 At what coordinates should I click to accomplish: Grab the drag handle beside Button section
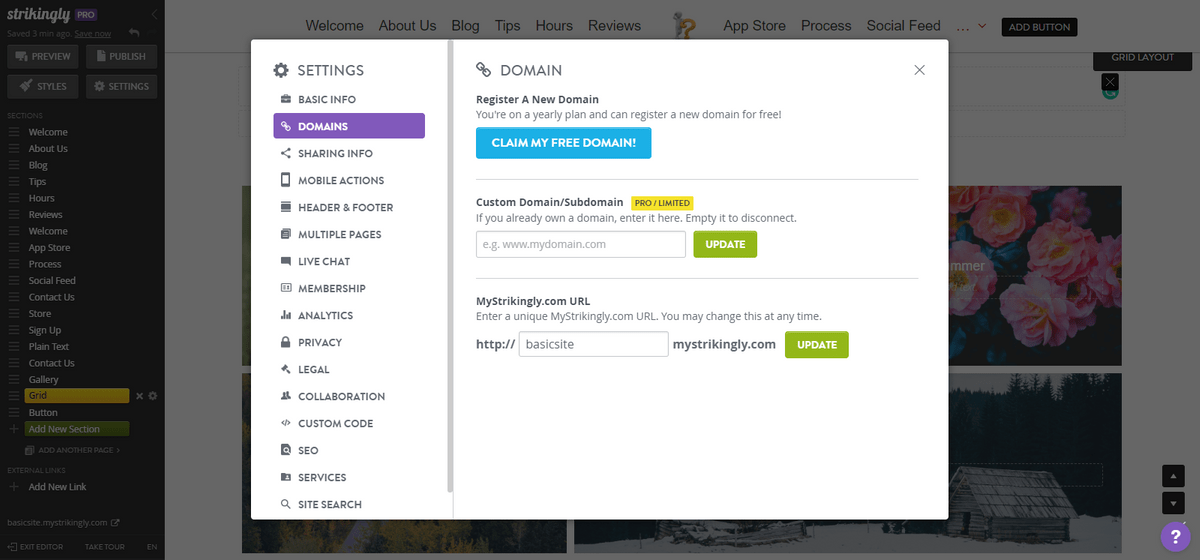(14, 413)
